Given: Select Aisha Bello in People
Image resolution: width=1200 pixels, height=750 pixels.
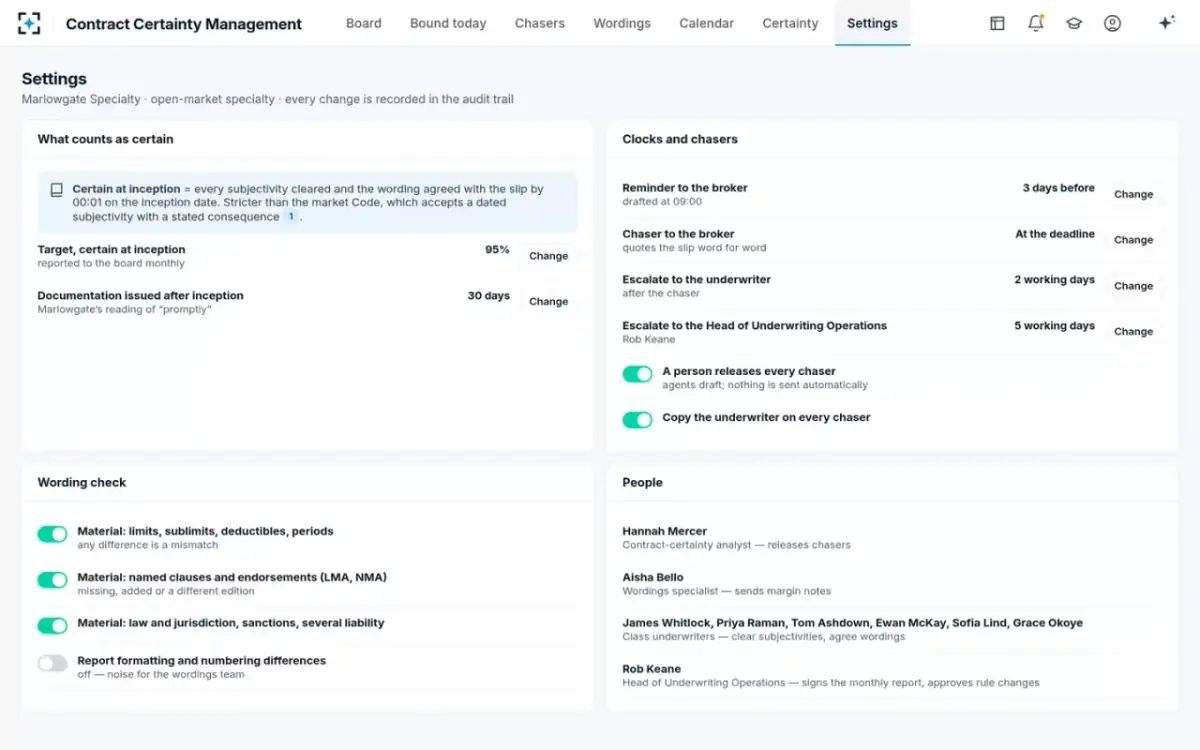Looking at the screenshot, I should click(x=653, y=577).
